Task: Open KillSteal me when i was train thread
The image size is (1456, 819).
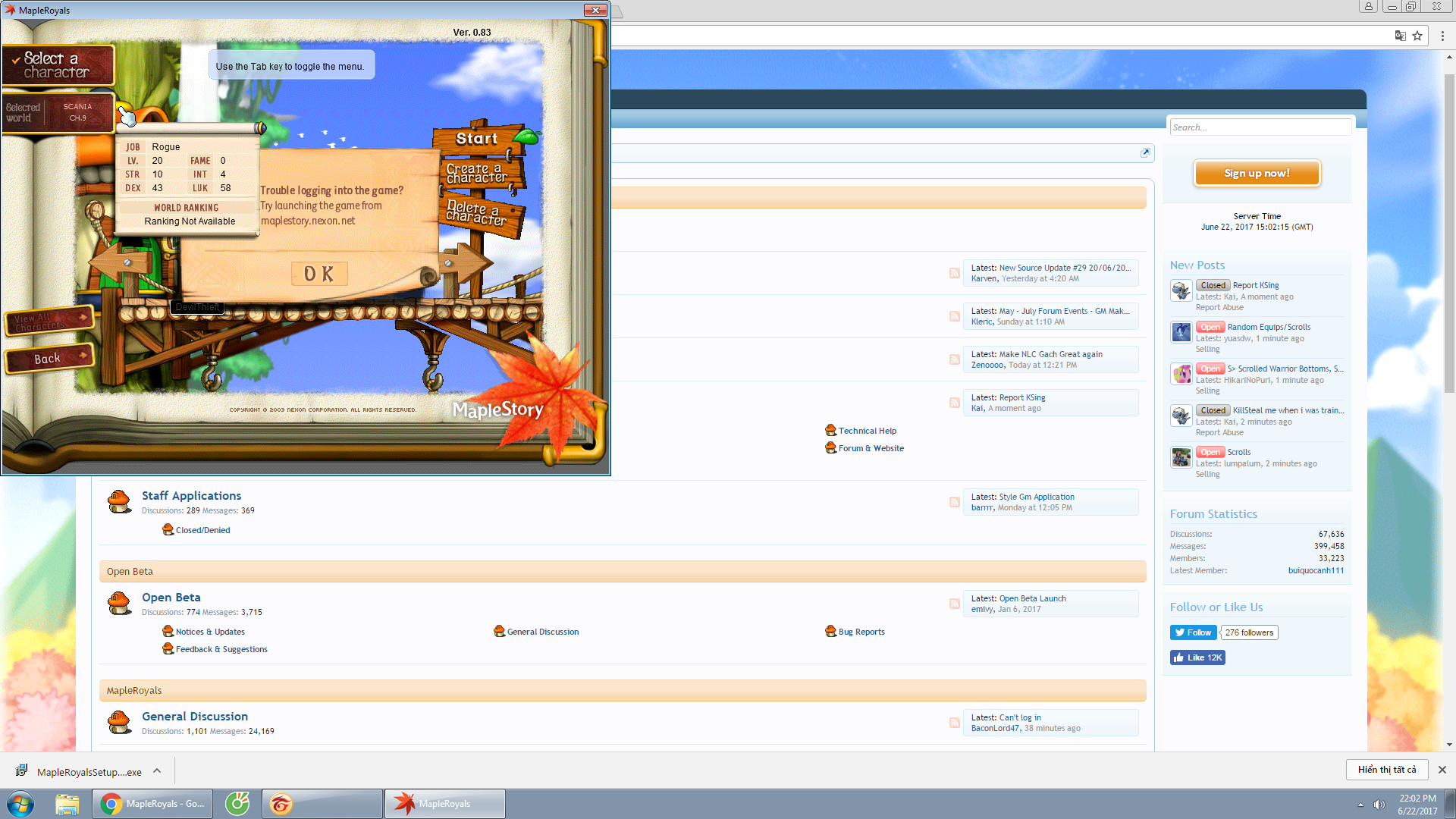Action: point(1288,410)
